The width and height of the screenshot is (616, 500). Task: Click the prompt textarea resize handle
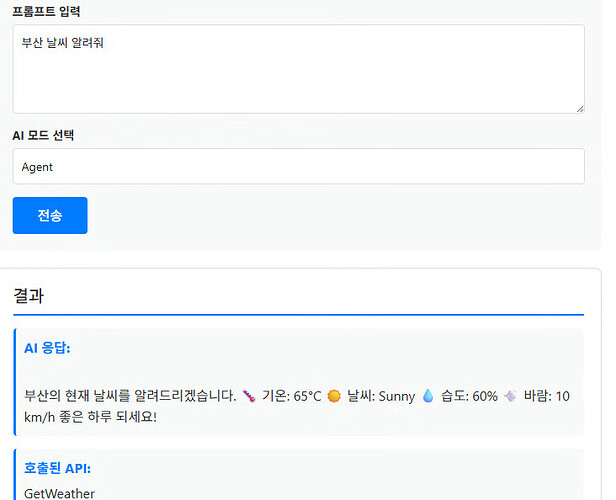click(x=579, y=108)
